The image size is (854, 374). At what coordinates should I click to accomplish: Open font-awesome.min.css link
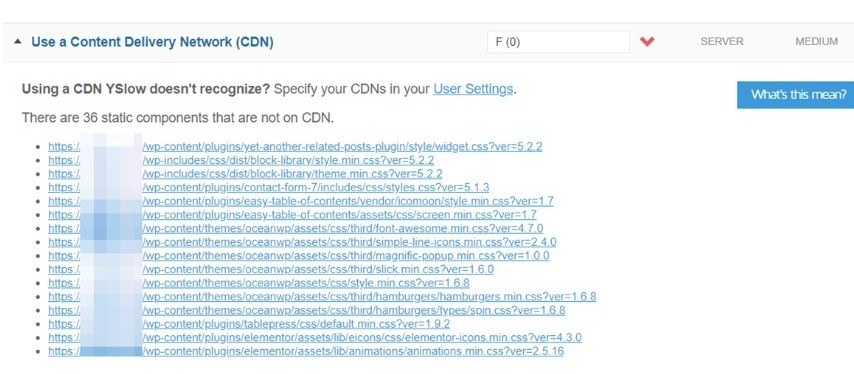[x=295, y=228]
